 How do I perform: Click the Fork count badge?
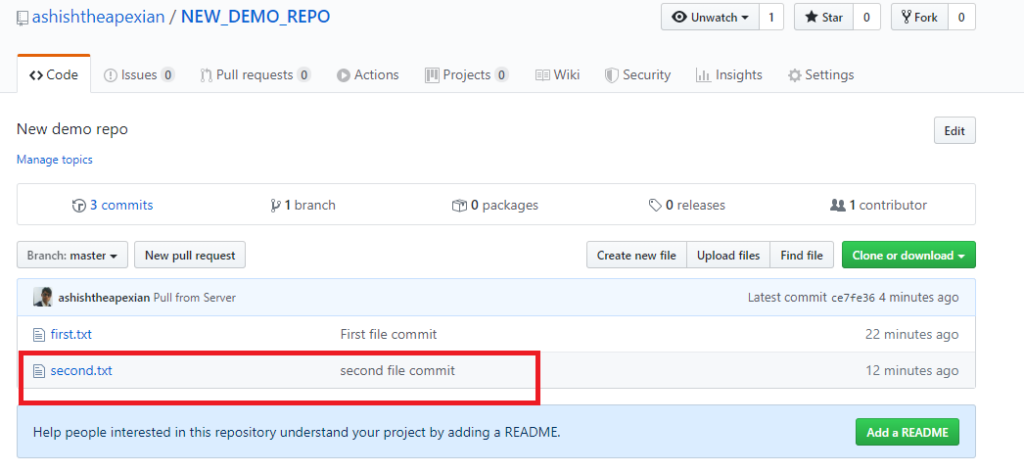click(x=960, y=17)
